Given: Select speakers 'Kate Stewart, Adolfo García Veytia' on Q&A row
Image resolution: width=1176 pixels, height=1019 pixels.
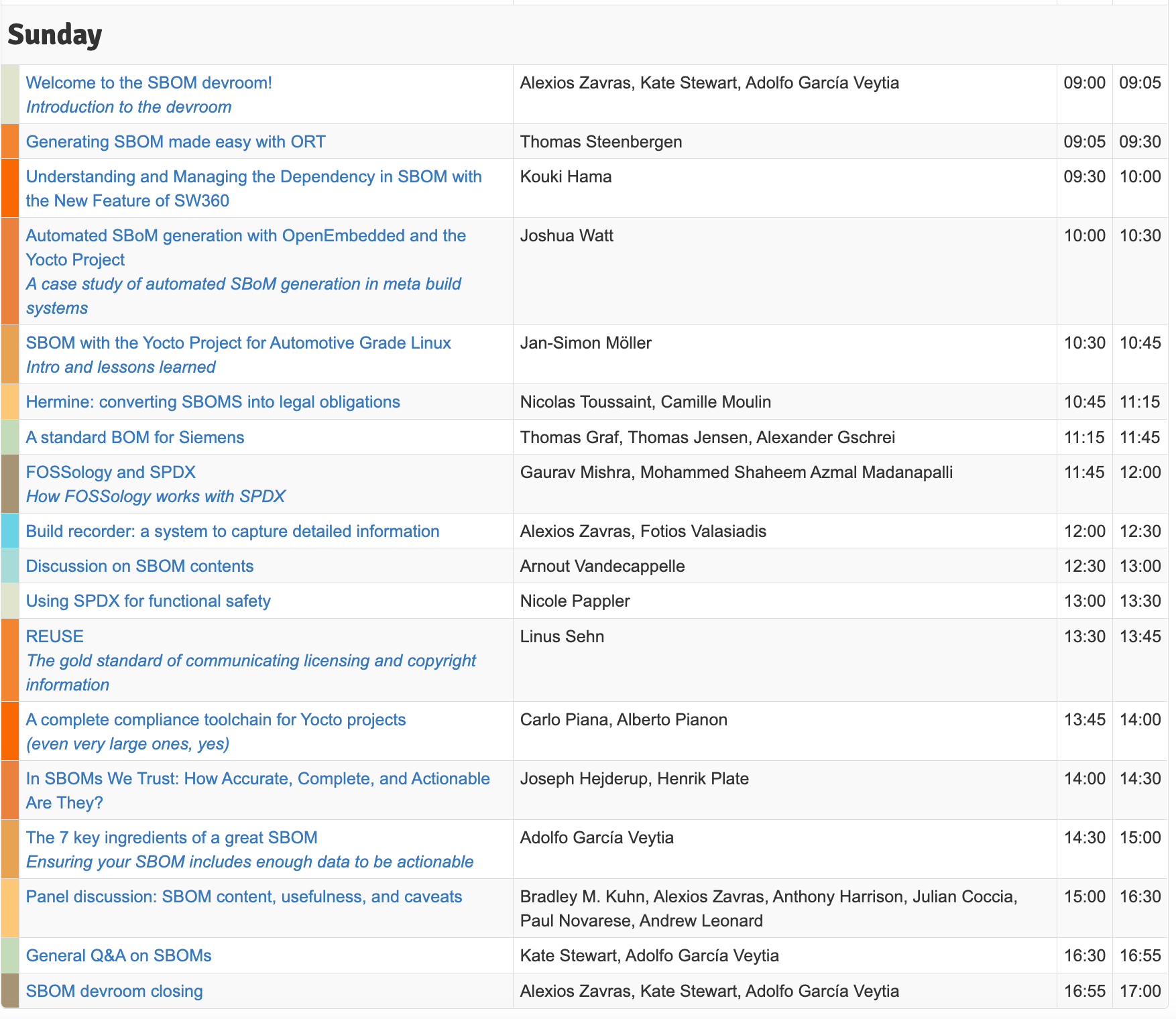Looking at the screenshot, I should point(650,955).
